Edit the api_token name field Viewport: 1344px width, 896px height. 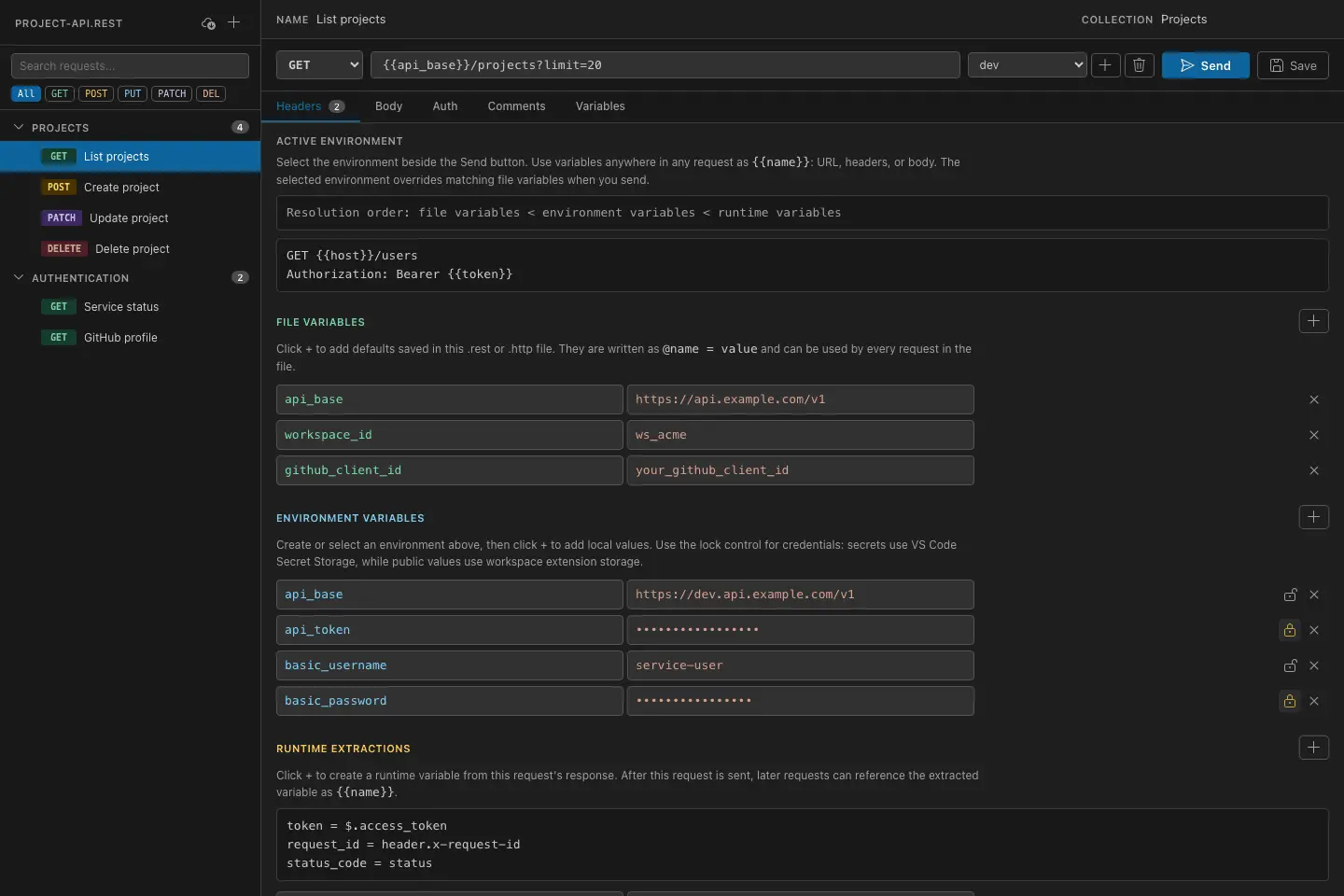tap(449, 630)
